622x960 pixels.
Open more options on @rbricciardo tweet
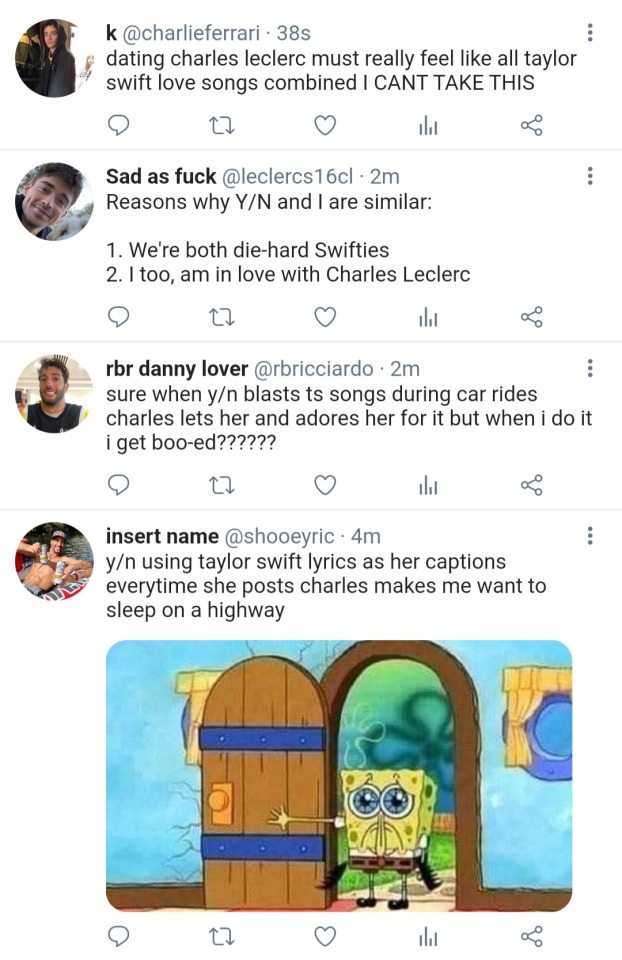pos(591,369)
